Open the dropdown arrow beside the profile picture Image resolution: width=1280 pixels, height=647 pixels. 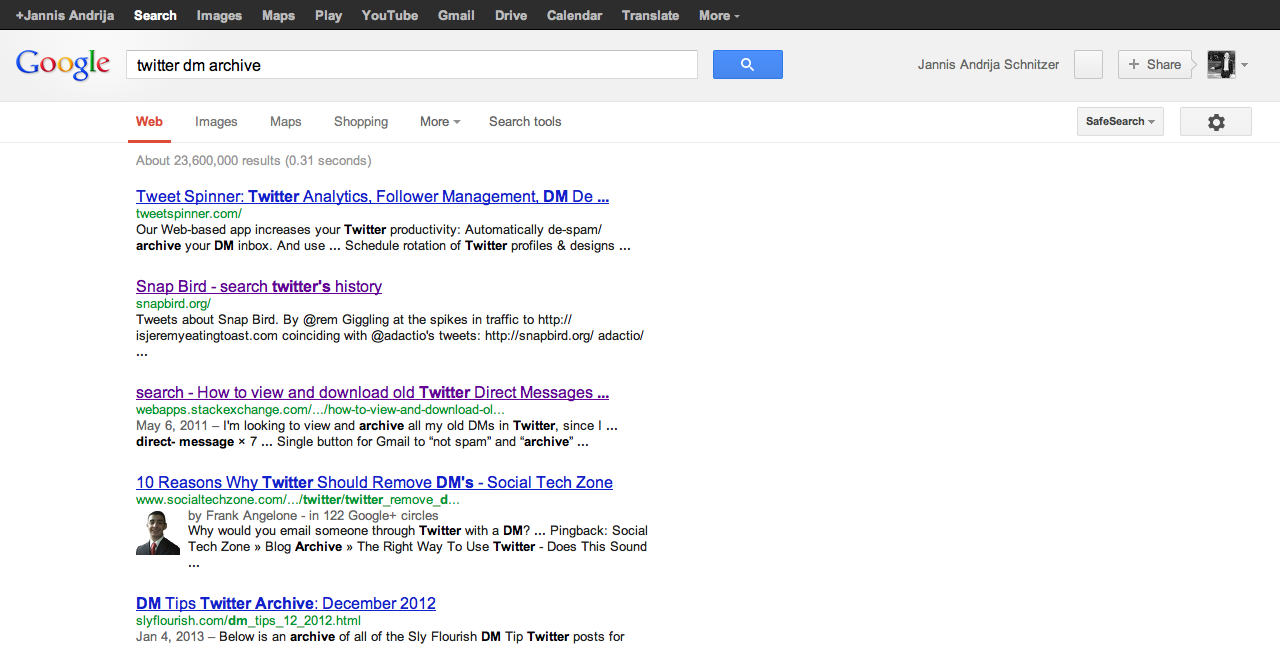point(1244,65)
